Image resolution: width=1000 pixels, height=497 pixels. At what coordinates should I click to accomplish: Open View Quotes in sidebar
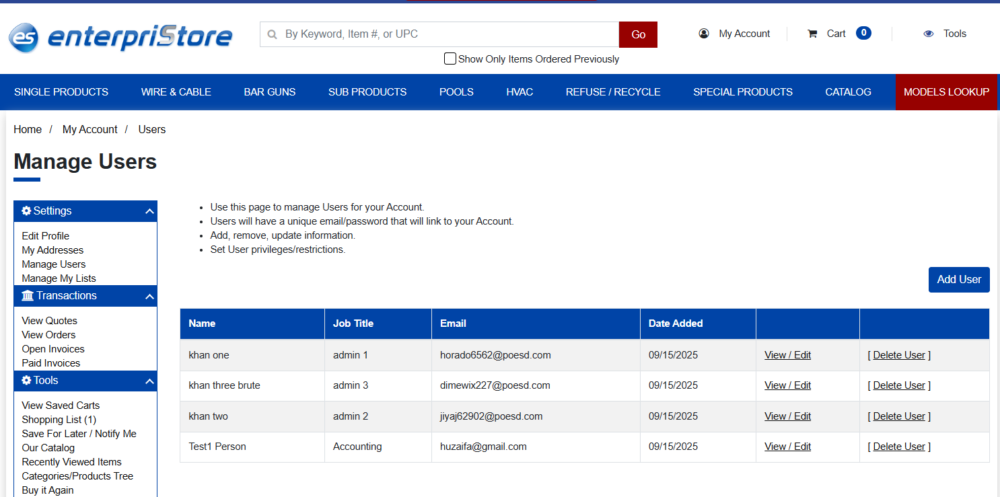click(x=49, y=321)
